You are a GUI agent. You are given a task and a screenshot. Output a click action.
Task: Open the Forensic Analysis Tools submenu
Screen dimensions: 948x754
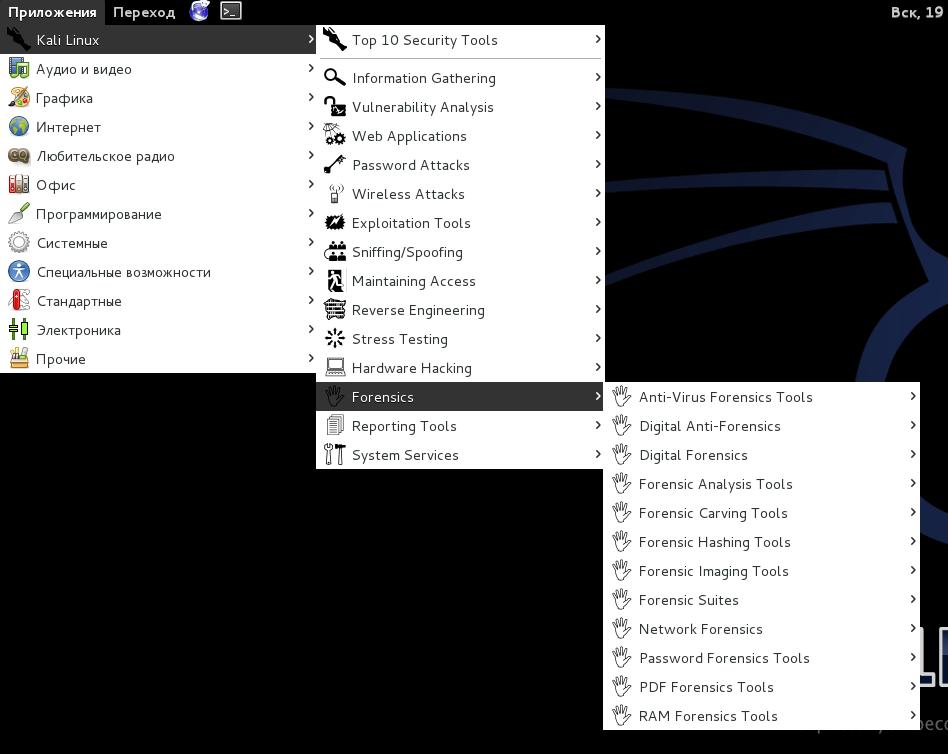coord(762,484)
